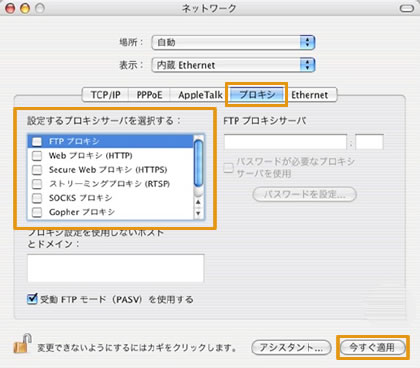Select the Web プロキシ (HTTP) list row text
Viewport: 420px width, 368px height.
[x=91, y=156]
